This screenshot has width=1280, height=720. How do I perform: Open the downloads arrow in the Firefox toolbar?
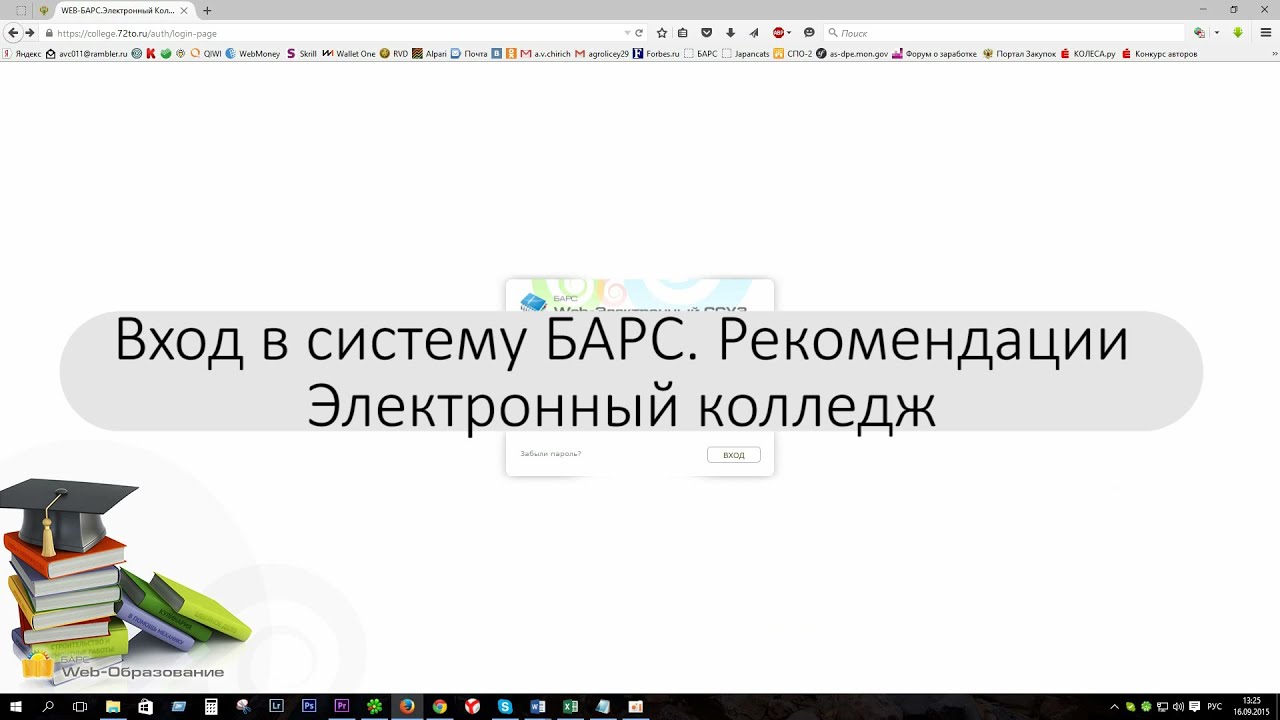[x=730, y=33]
